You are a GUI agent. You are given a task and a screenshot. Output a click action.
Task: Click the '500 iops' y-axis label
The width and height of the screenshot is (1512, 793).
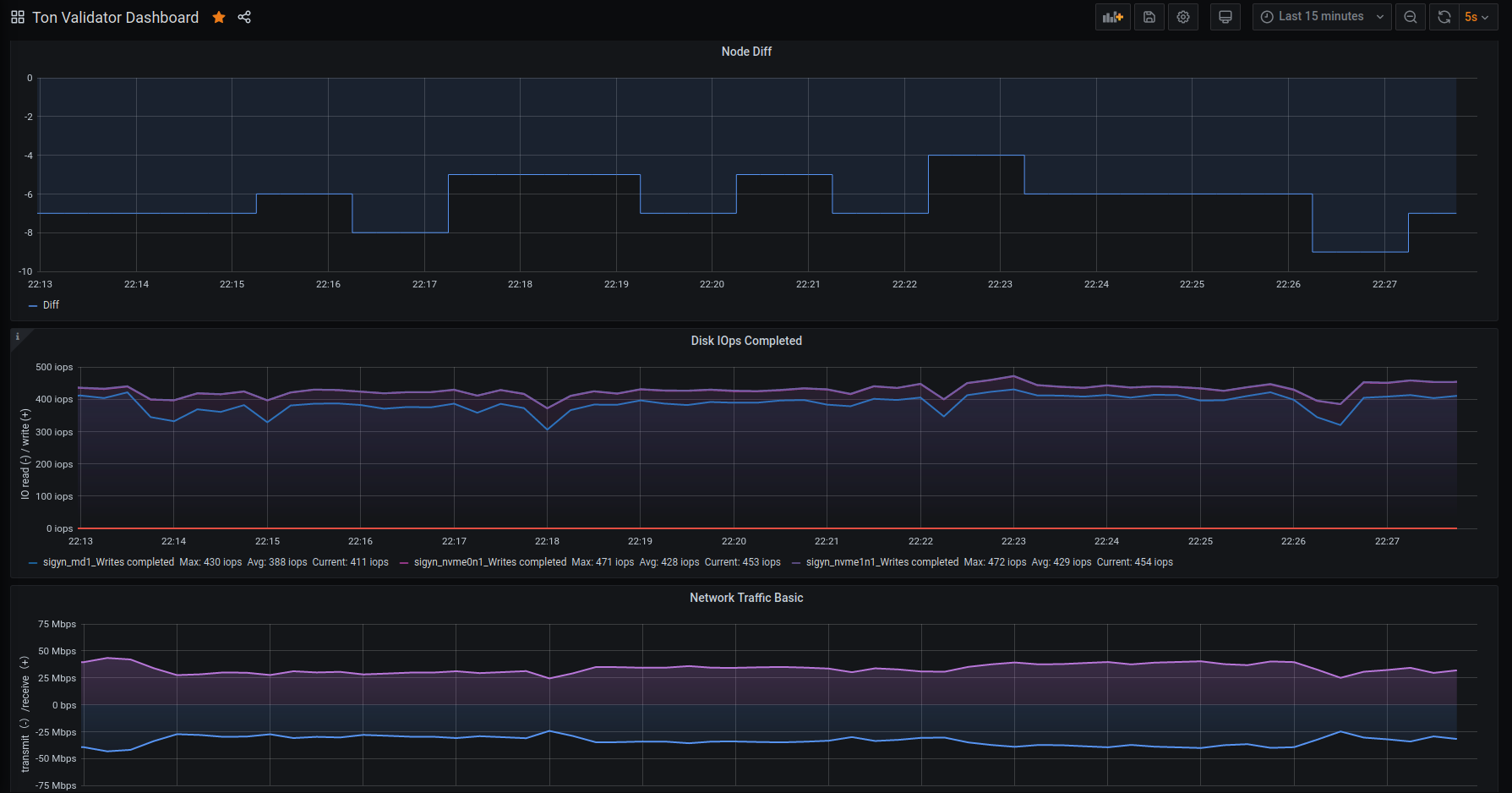[x=54, y=367]
